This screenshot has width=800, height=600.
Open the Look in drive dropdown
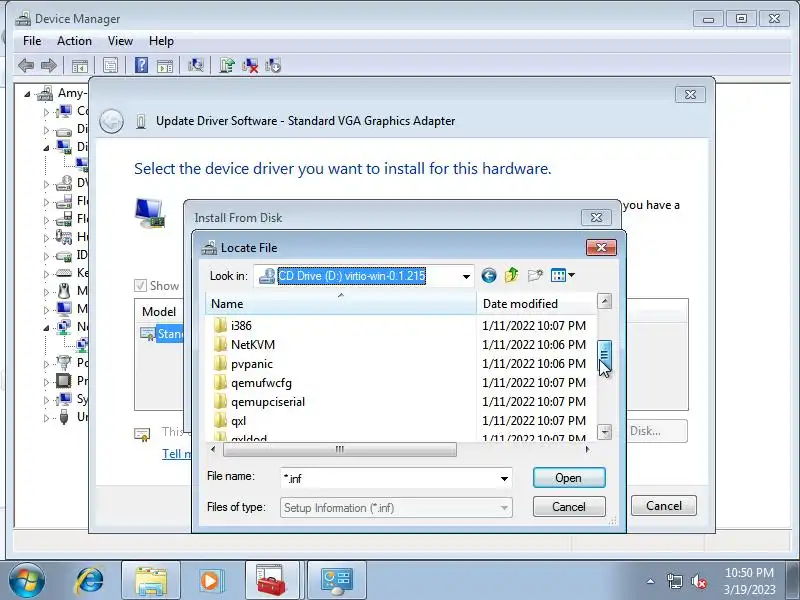coord(466,276)
